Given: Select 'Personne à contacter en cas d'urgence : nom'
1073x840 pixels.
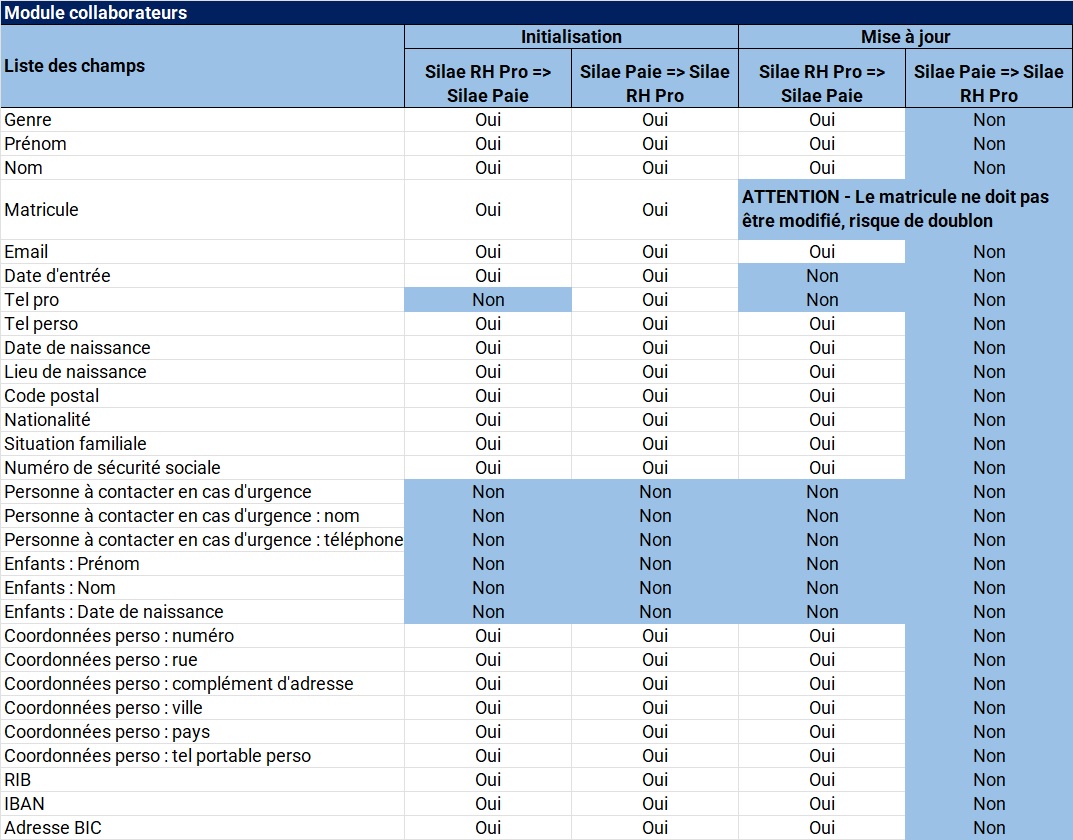Looking at the screenshot, I should (182, 516).
